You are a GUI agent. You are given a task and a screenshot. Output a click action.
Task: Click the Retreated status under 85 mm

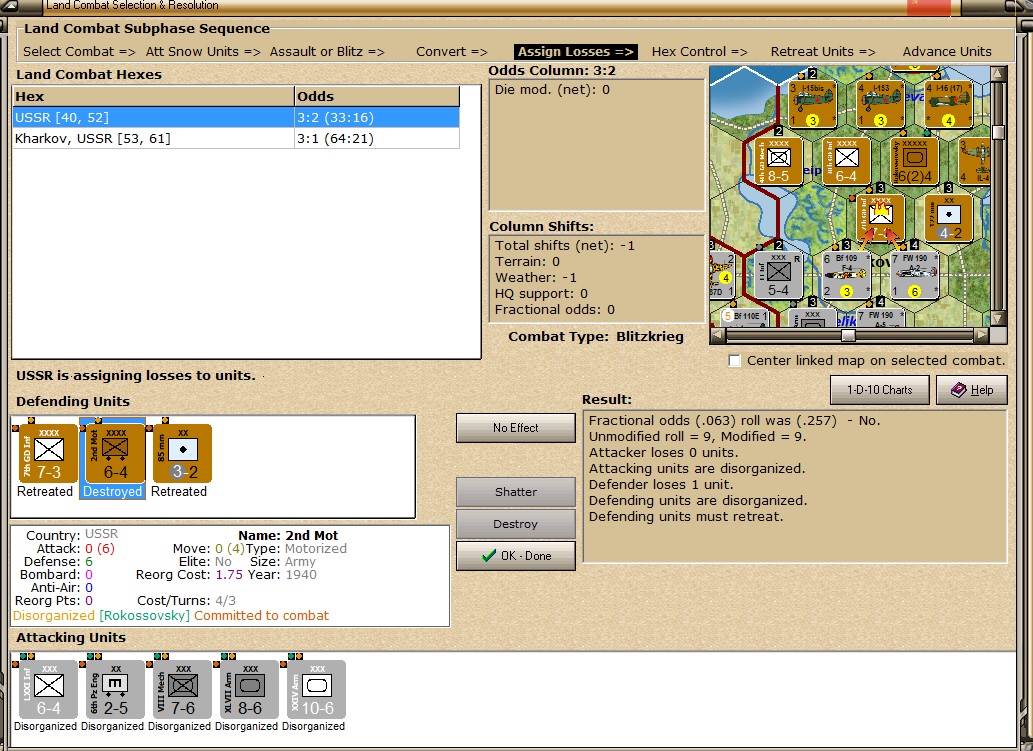click(179, 491)
